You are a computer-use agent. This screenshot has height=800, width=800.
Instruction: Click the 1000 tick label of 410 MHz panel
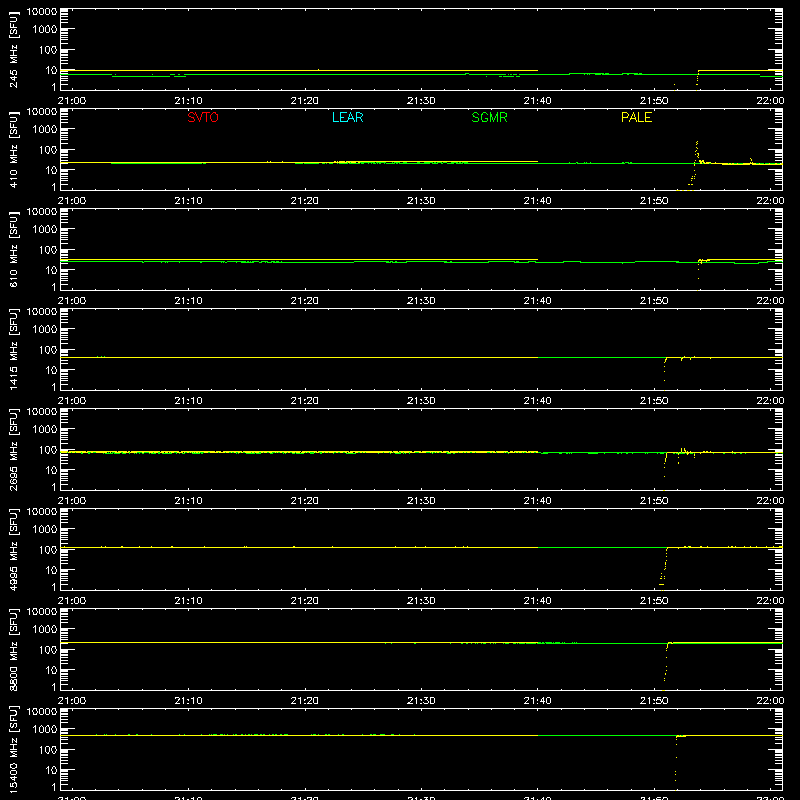(45, 130)
